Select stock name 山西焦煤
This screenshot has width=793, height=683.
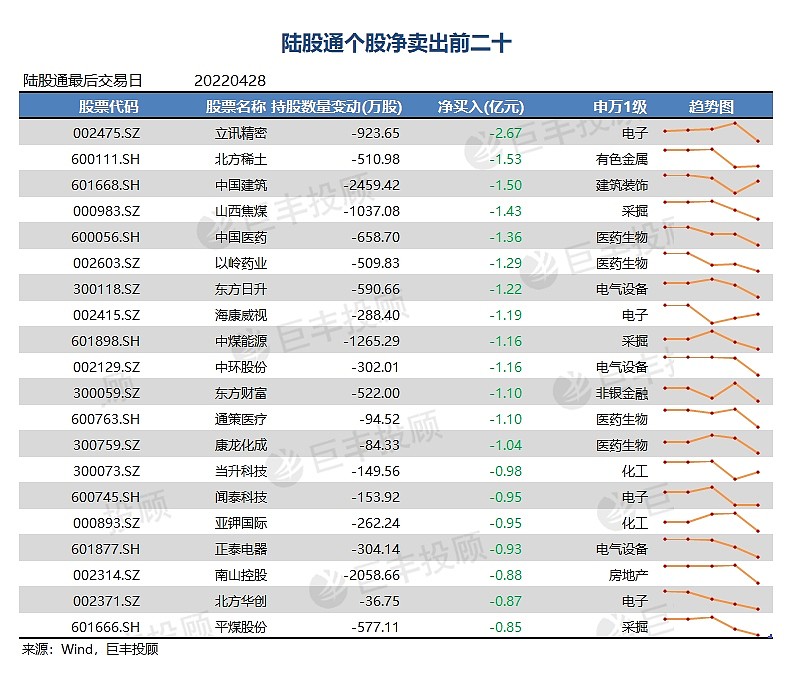coord(241,211)
